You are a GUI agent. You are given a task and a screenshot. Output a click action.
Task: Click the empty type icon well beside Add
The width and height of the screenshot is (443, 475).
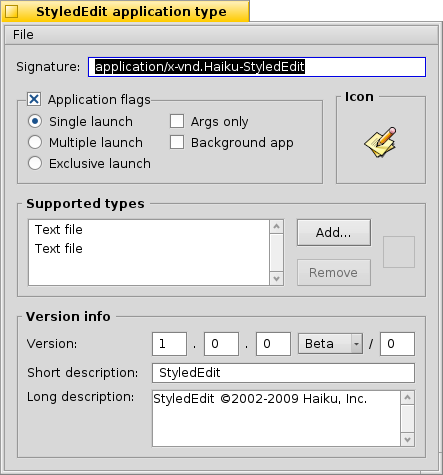[x=399, y=252]
